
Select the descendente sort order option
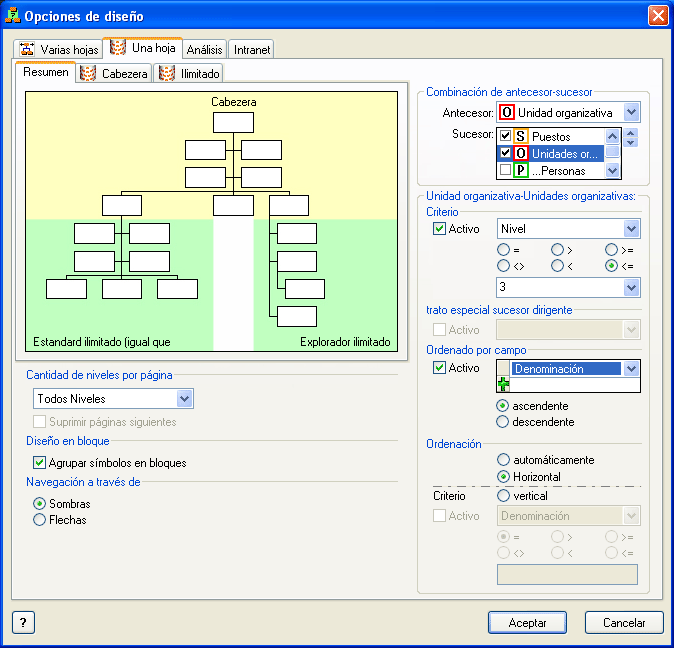coord(503,422)
